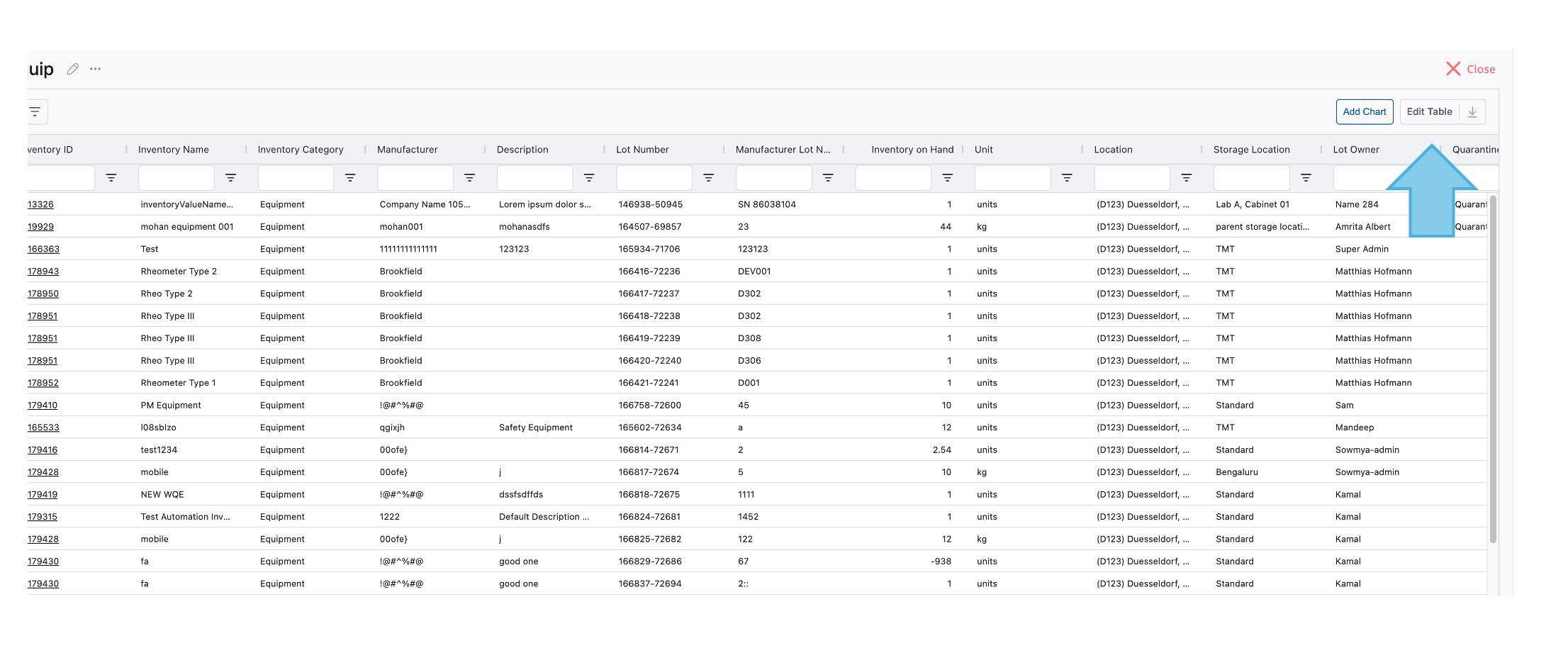Open the main filter panel icon
The width and height of the screenshot is (1568, 648).
pos(35,111)
